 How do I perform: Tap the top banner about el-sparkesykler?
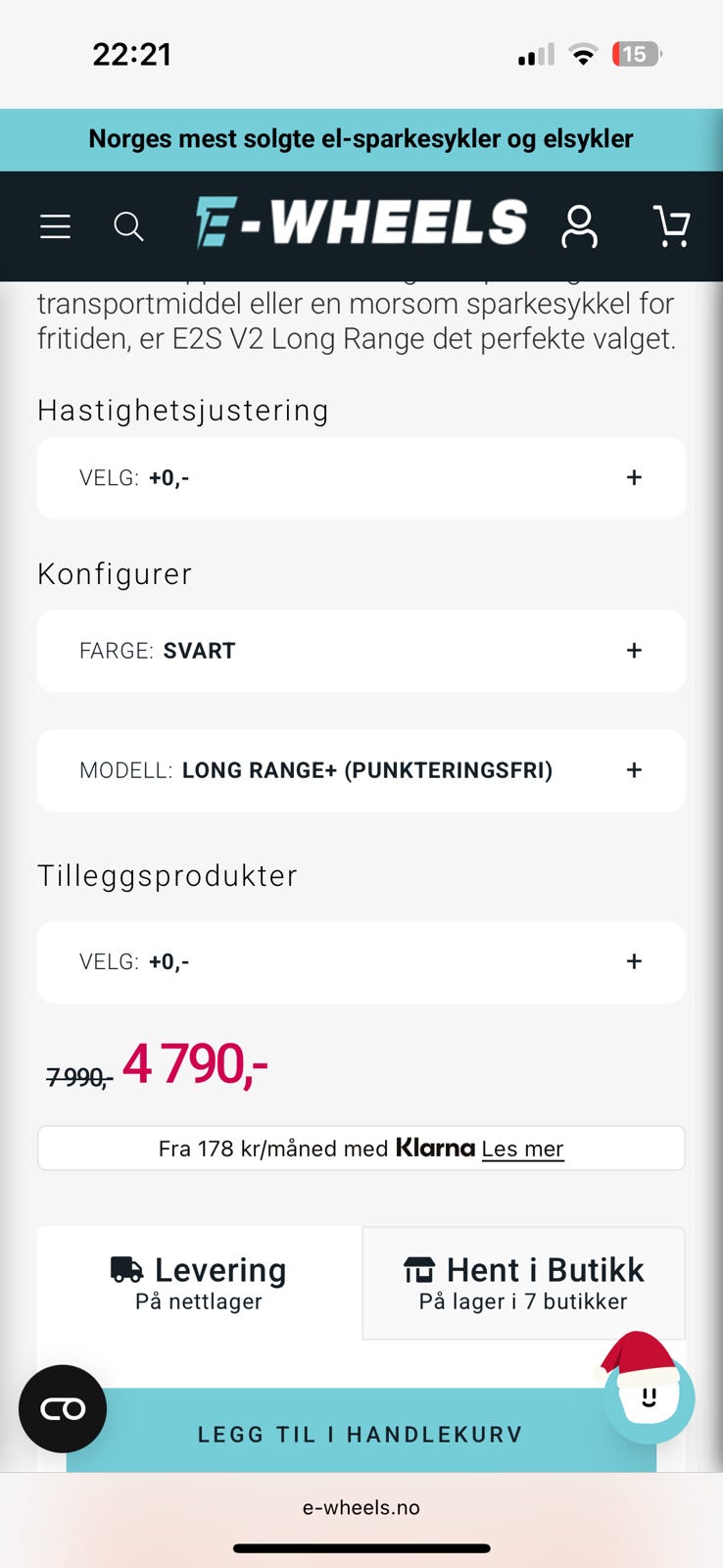point(361,139)
